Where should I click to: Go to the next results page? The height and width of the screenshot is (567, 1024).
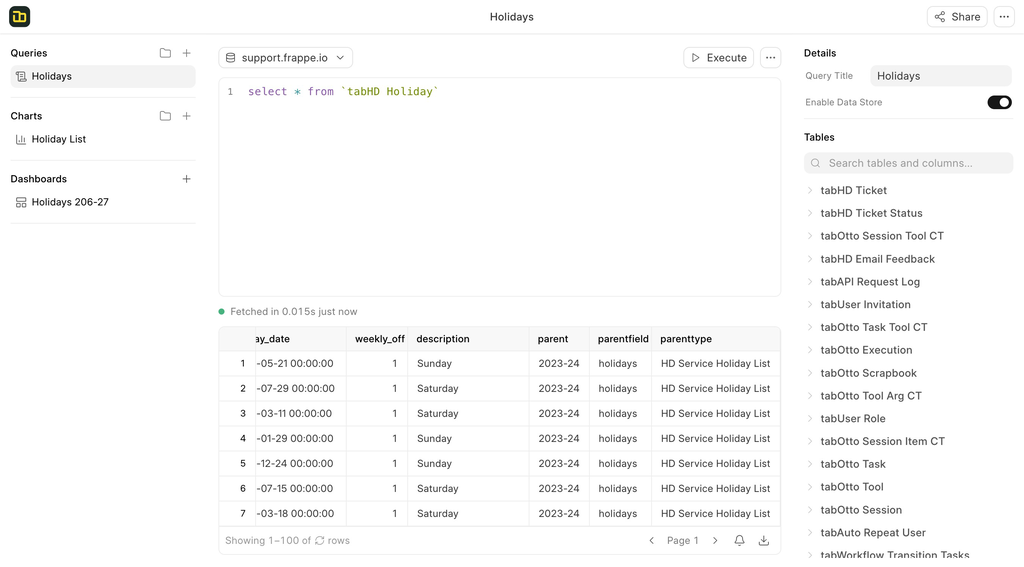click(715, 541)
